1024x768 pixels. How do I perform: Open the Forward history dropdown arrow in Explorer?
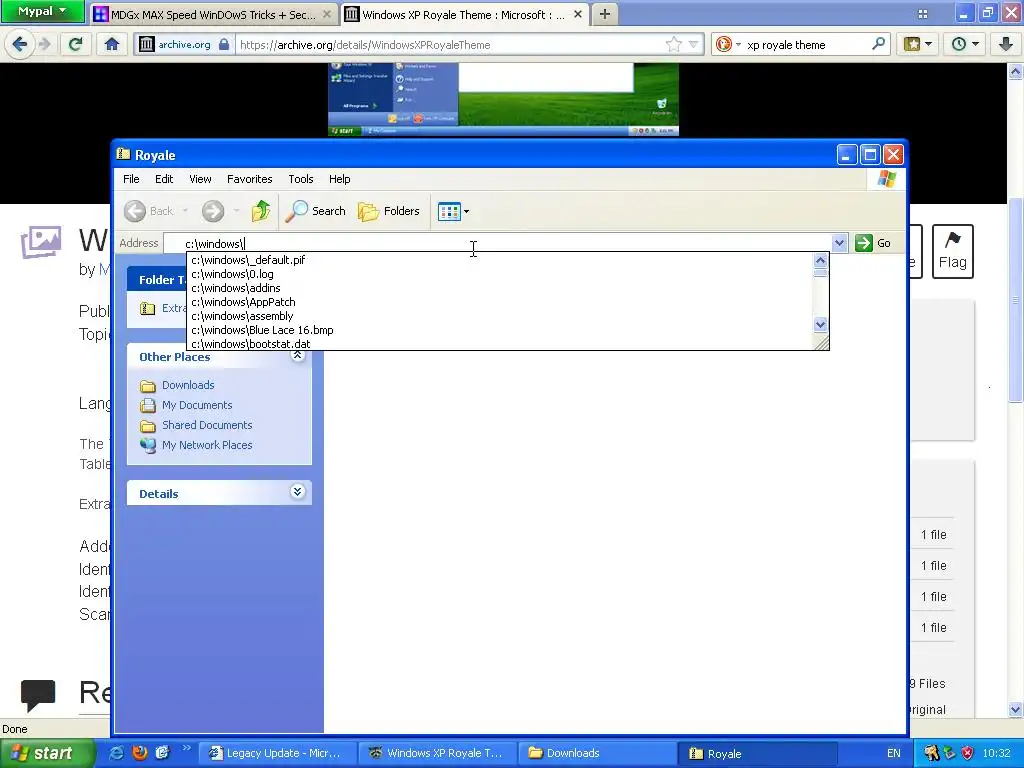click(236, 211)
